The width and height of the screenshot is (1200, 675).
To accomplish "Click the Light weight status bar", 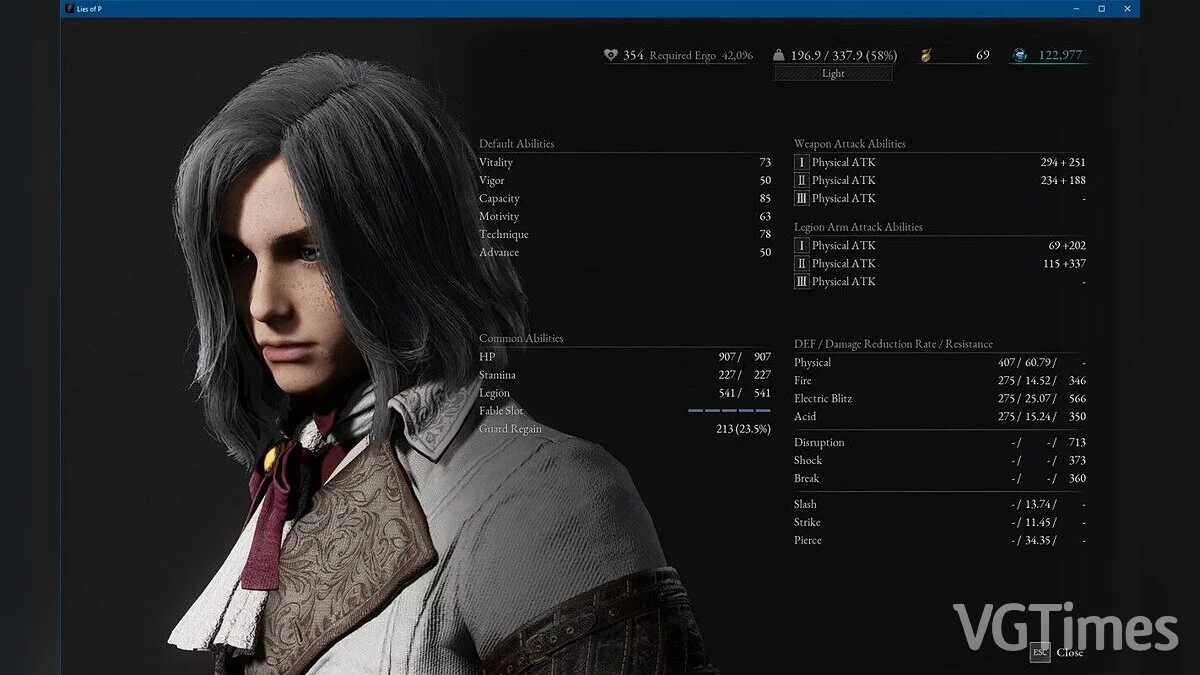I will click(833, 73).
